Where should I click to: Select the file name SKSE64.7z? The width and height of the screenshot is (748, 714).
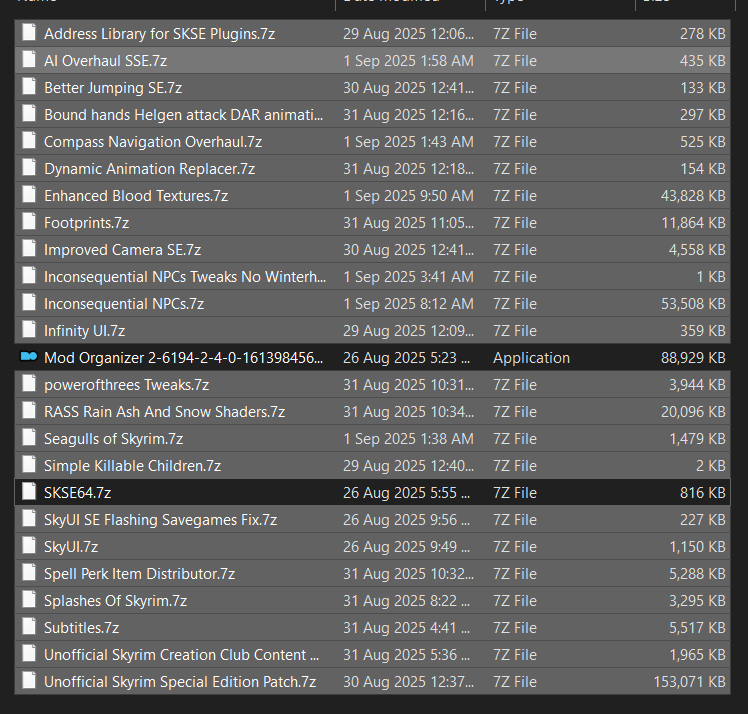pos(78,493)
